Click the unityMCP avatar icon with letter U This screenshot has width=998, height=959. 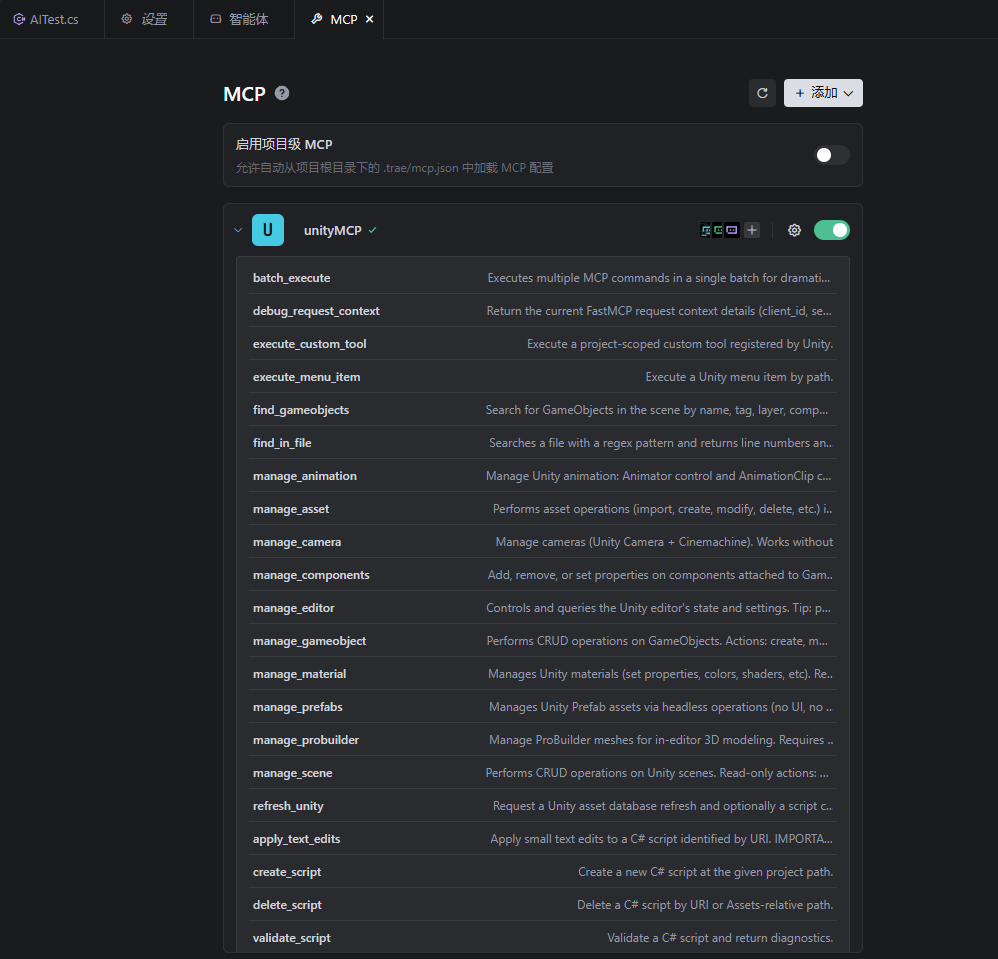pyautogui.click(x=268, y=230)
